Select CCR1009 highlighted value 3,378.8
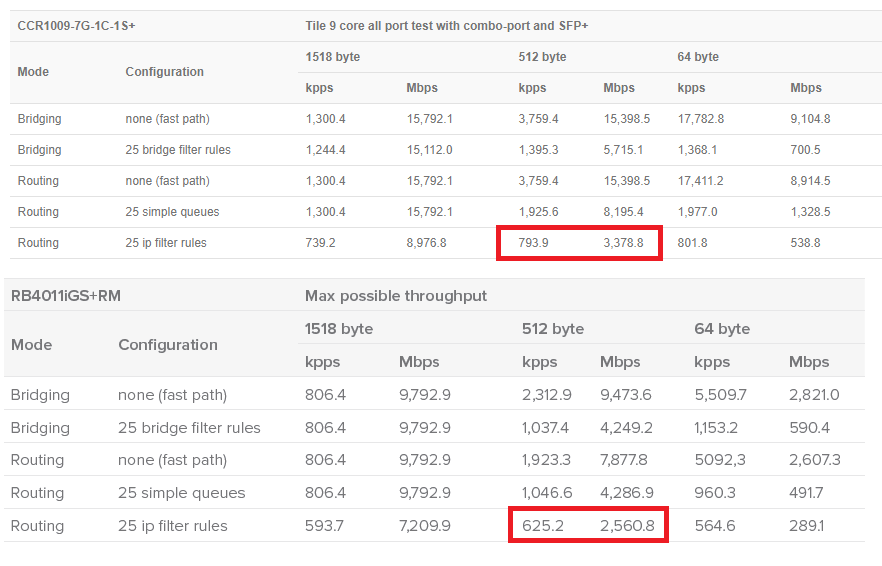The image size is (882, 566). pos(623,242)
